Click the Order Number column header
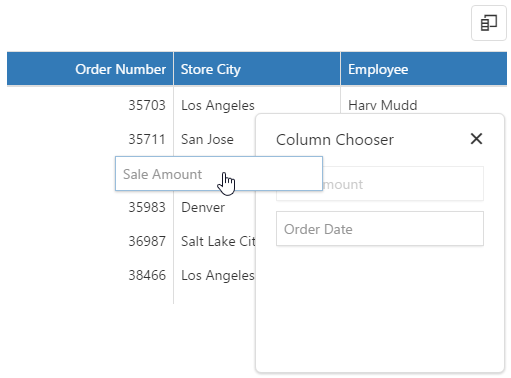The width and height of the screenshot is (511, 378). coord(90,69)
